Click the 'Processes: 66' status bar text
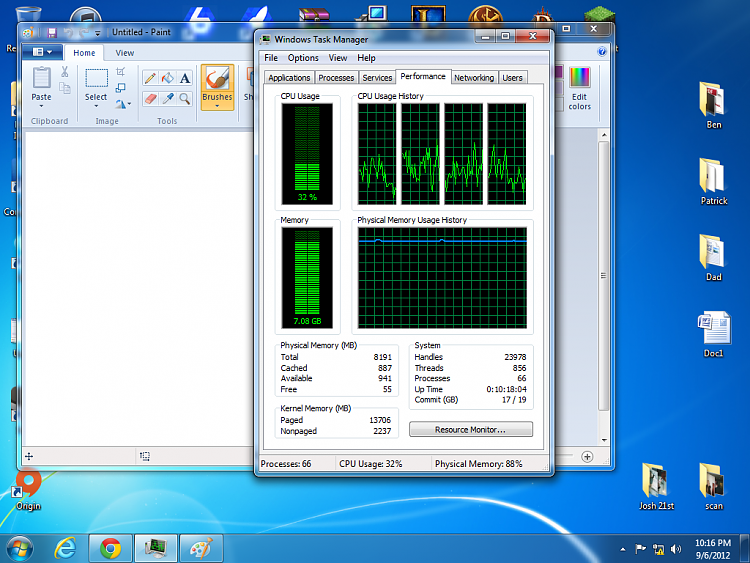 286,464
